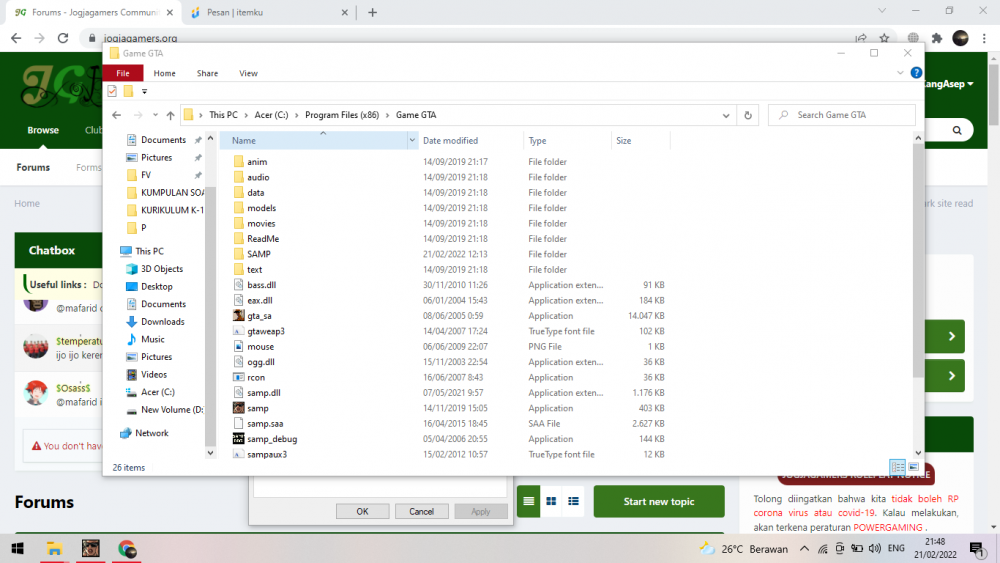The height and width of the screenshot is (563, 1000).
Task: Click the Search Game GTA field
Action: [842, 115]
